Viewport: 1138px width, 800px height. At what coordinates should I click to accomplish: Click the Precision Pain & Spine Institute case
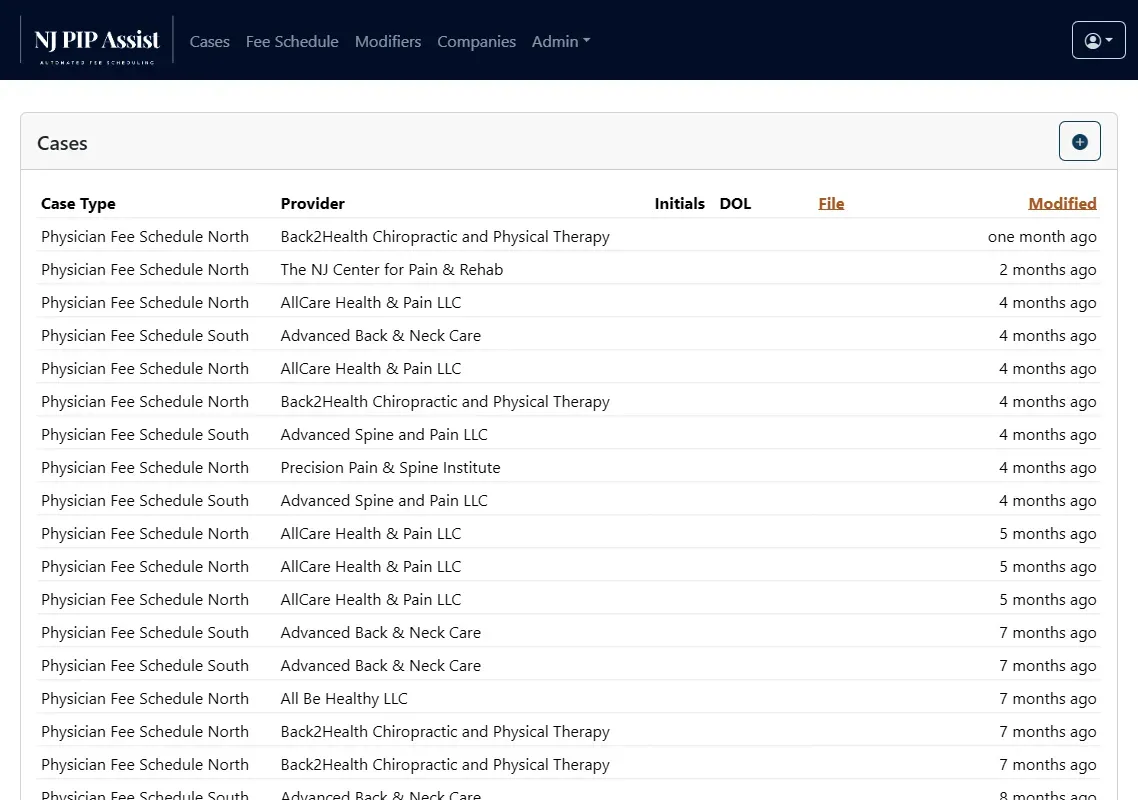[x=391, y=467]
